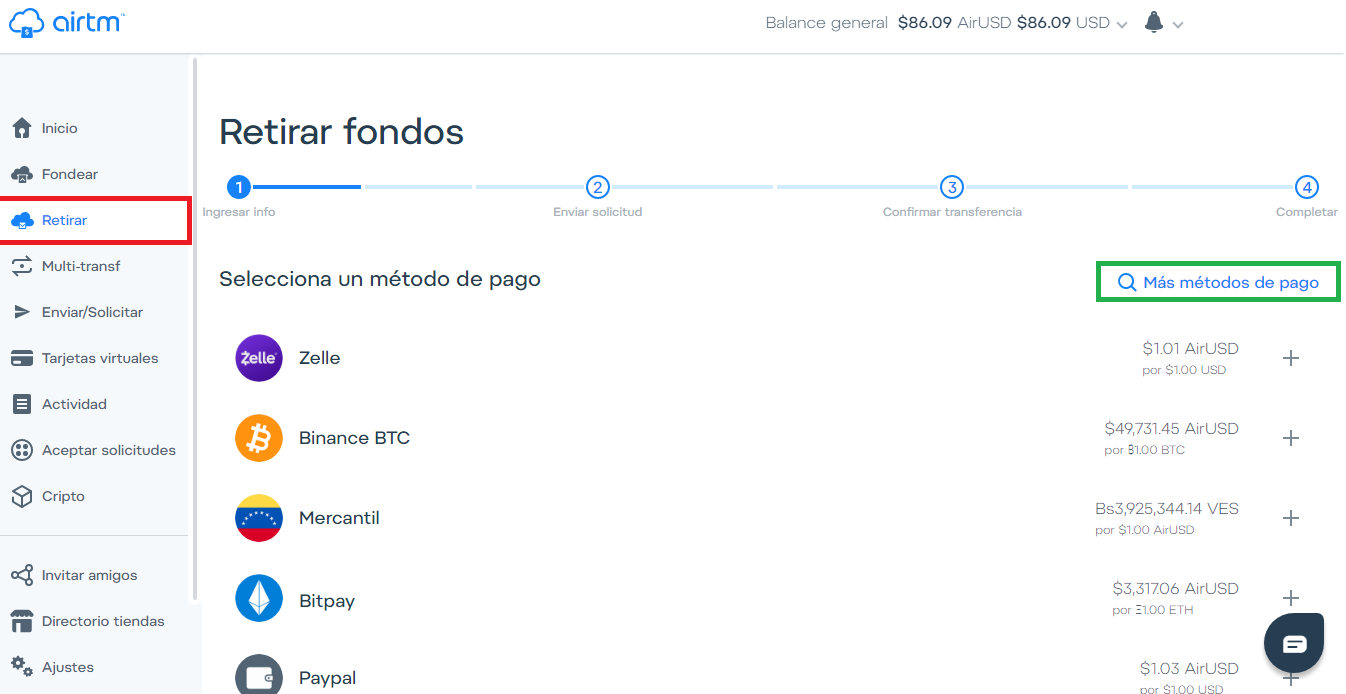Click step 3 Confirmar transferencia circle
The width and height of the screenshot is (1346, 694).
tap(952, 187)
